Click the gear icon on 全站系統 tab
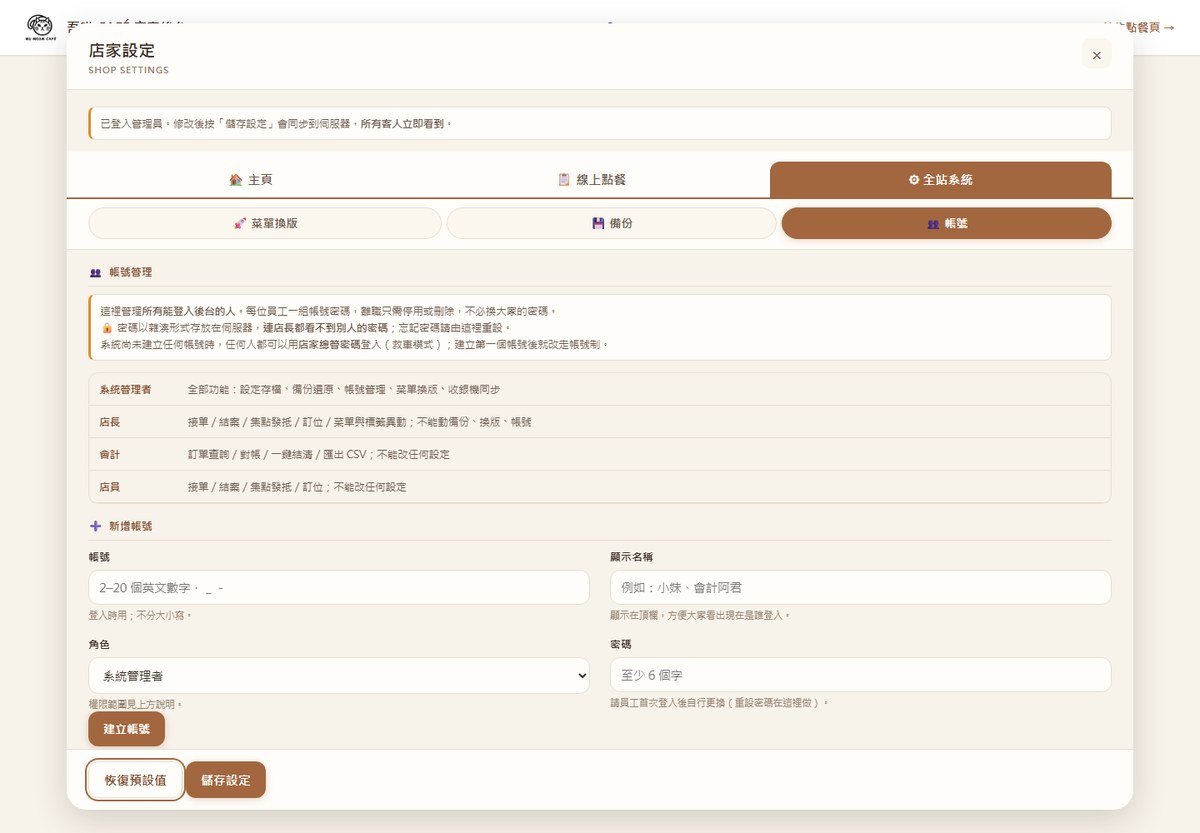 coord(913,180)
